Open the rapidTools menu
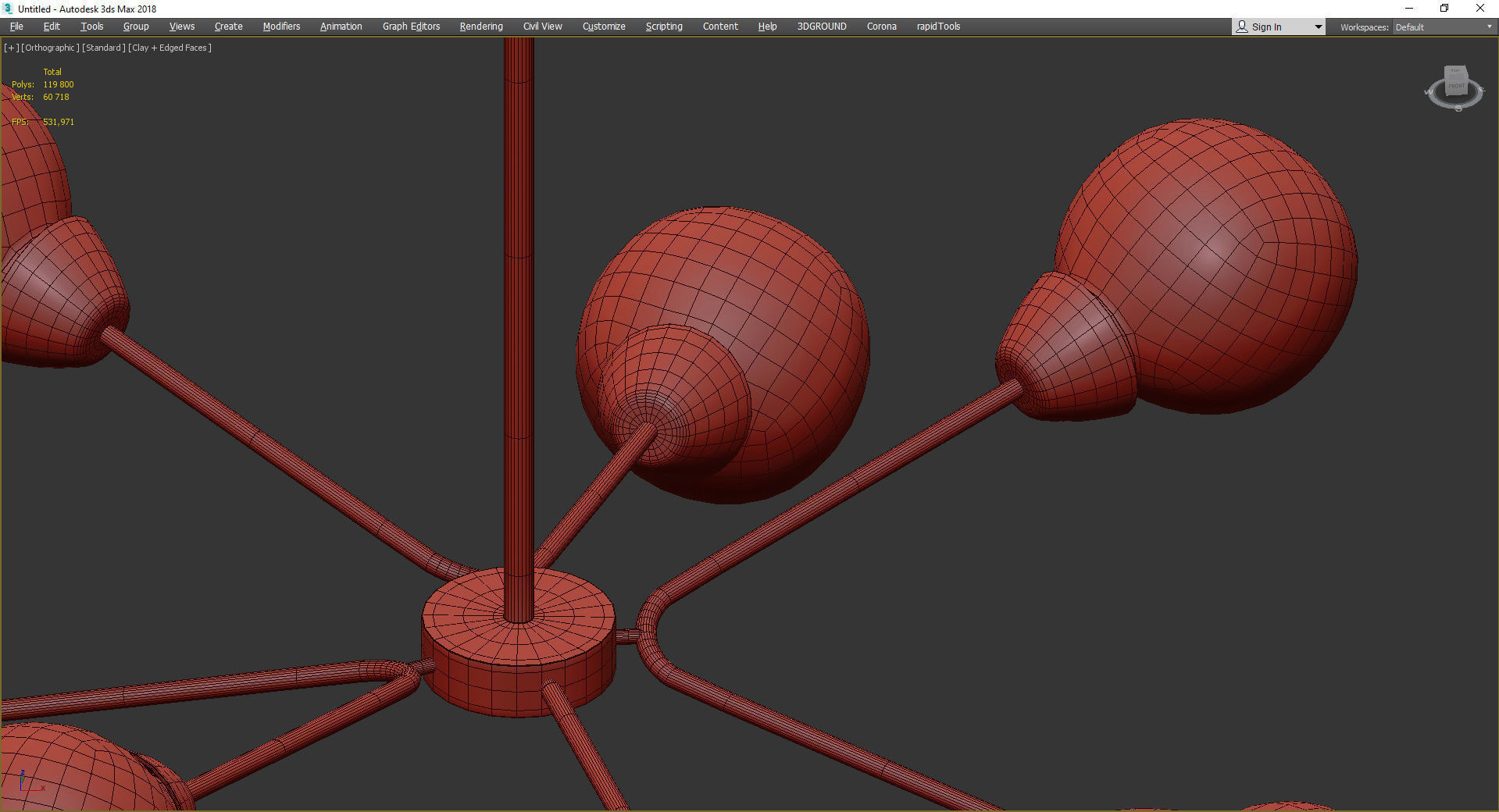1499x812 pixels. (938, 27)
